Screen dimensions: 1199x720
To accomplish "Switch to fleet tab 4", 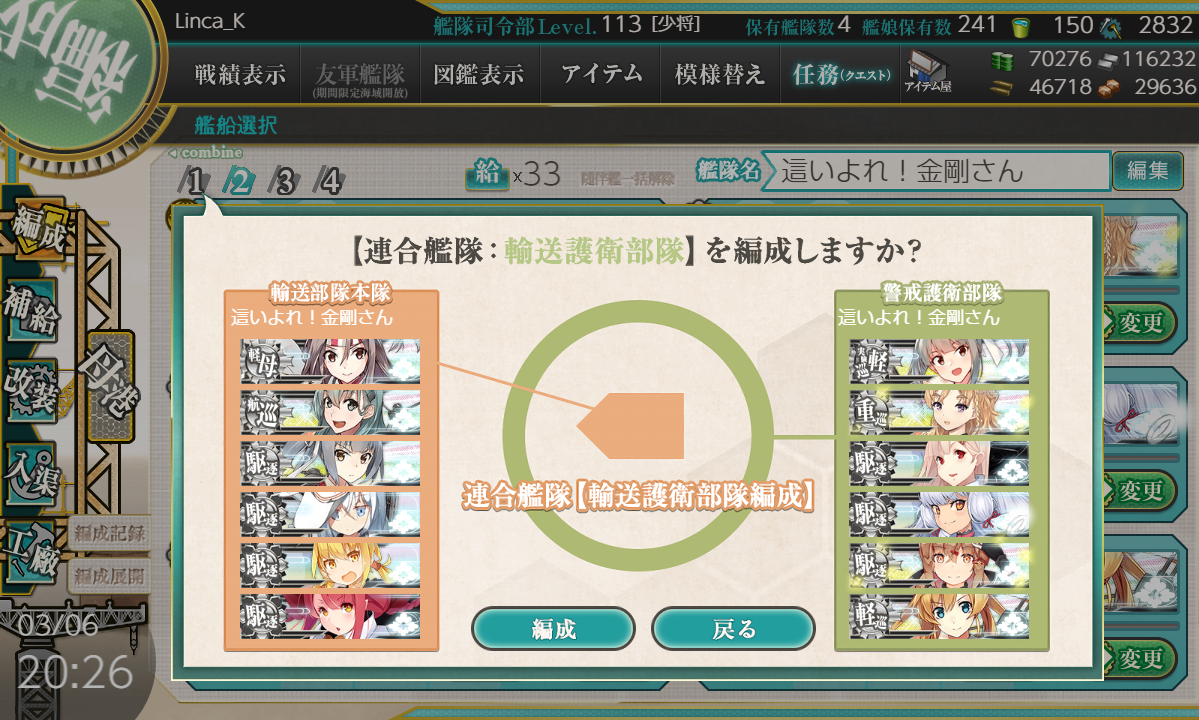I will (330, 182).
